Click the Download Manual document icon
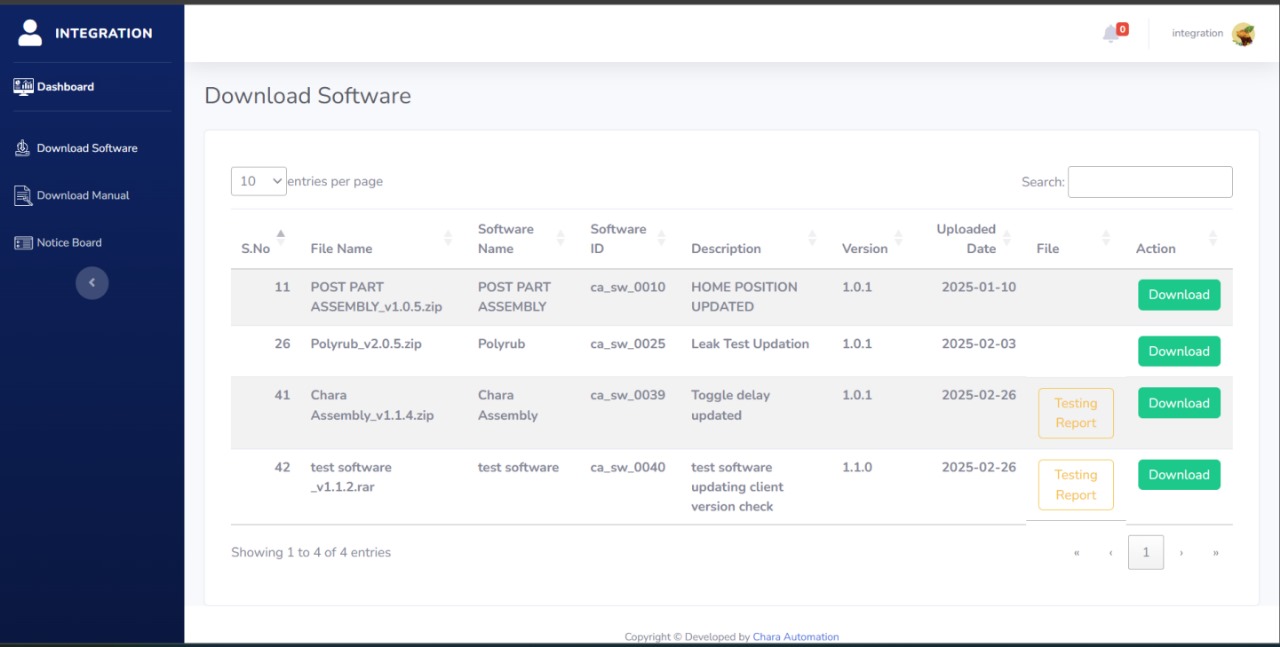 pyautogui.click(x=23, y=196)
